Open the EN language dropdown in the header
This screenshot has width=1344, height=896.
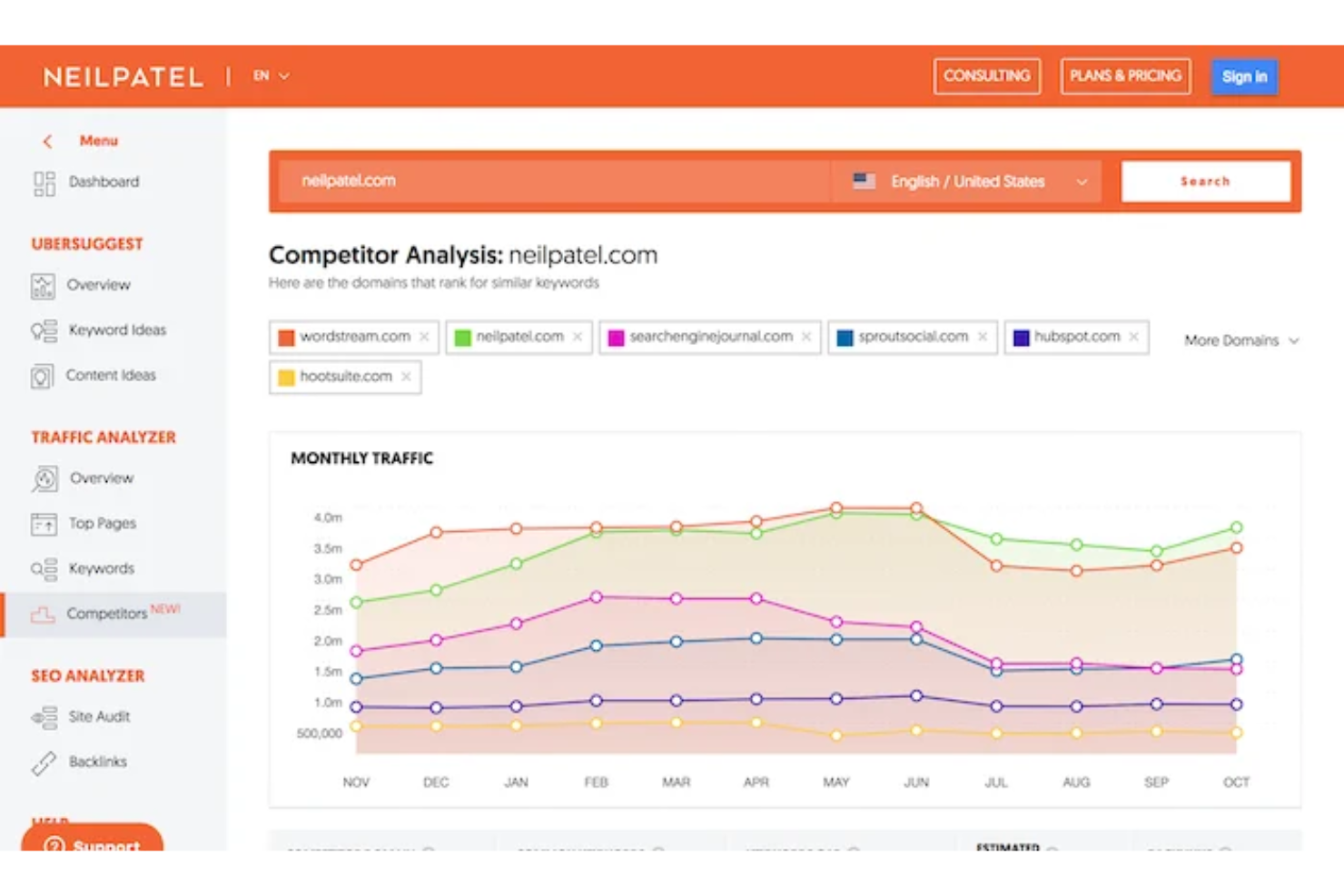click(271, 75)
